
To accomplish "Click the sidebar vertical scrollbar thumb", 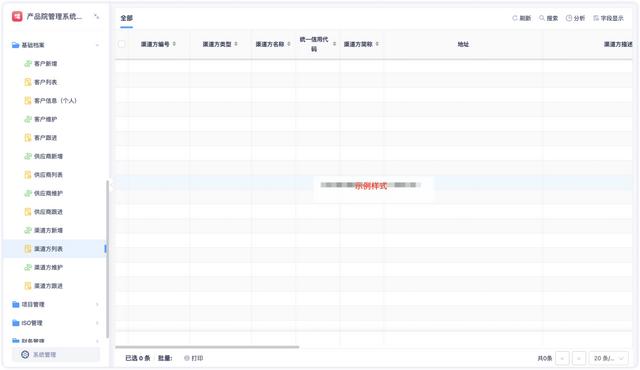I will [x=107, y=259].
